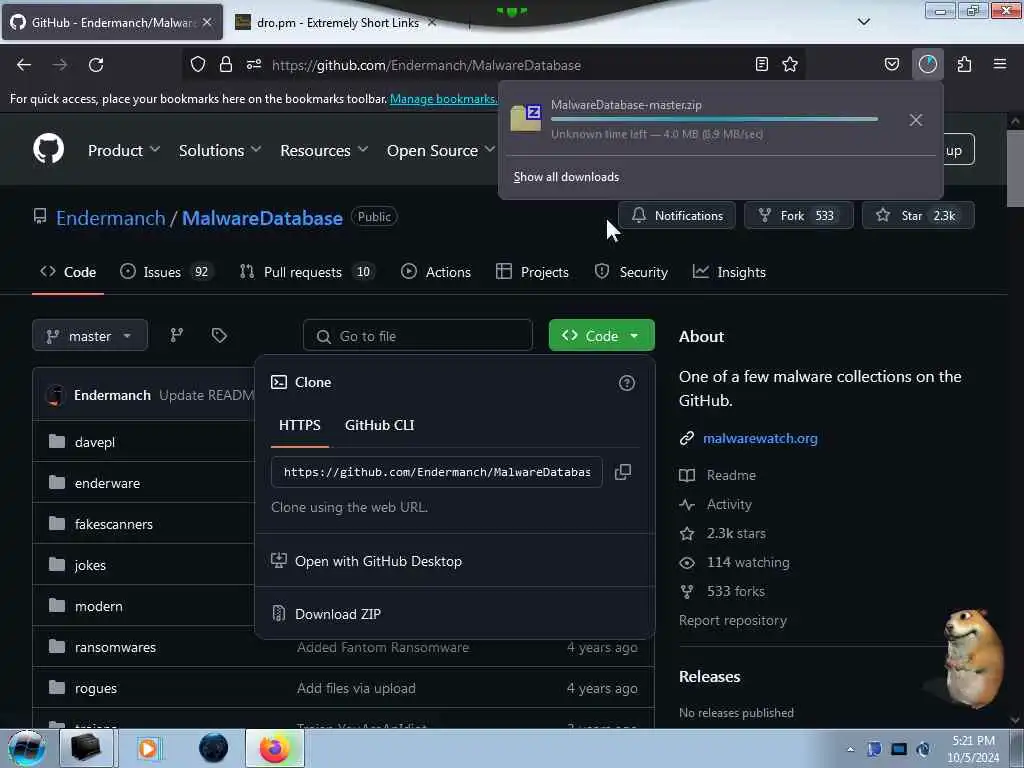This screenshot has width=1024, height=768.
Task: Click the Report repository link
Action: 733,620
